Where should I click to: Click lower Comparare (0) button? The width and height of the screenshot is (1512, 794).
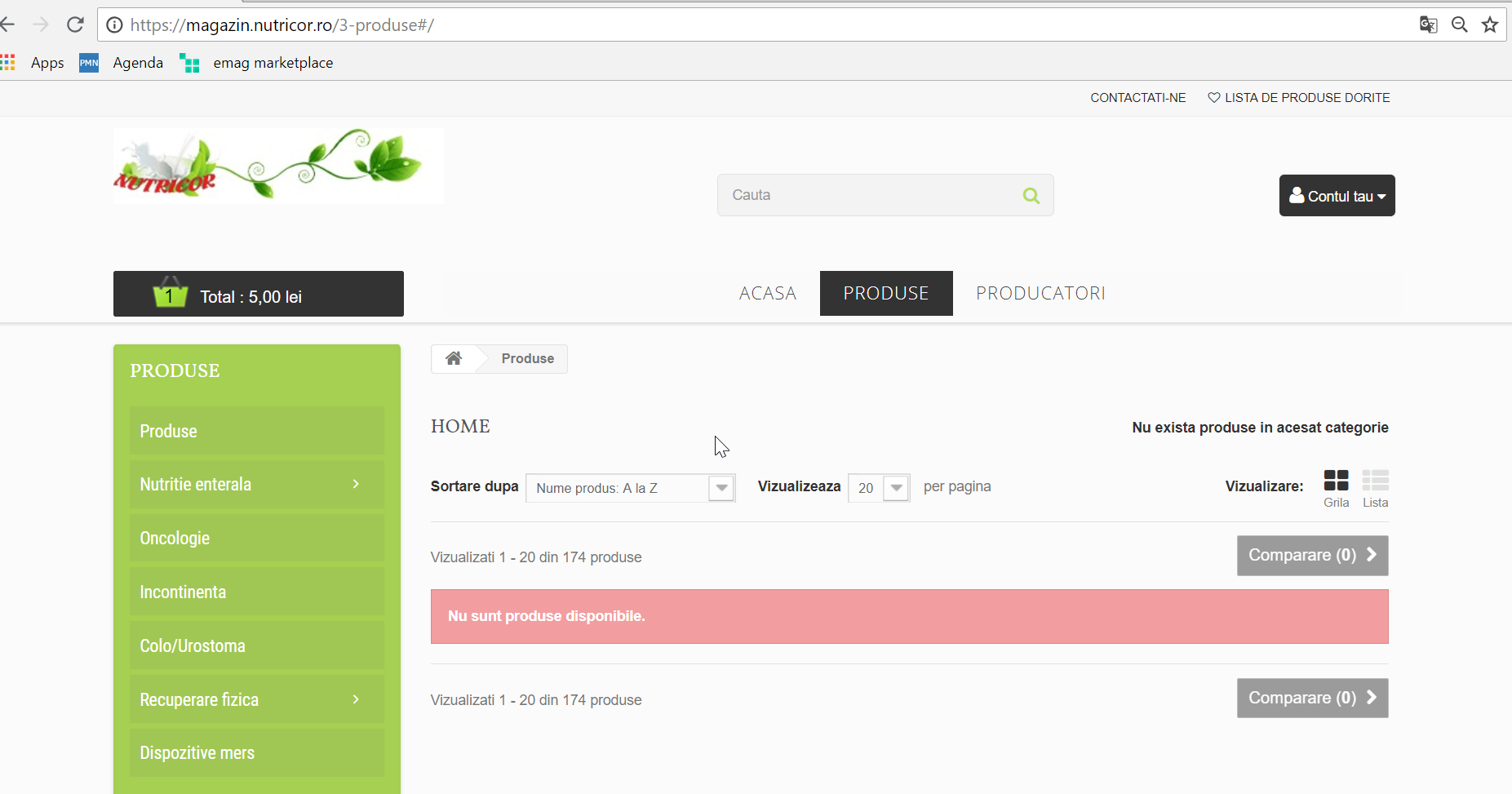click(x=1312, y=699)
